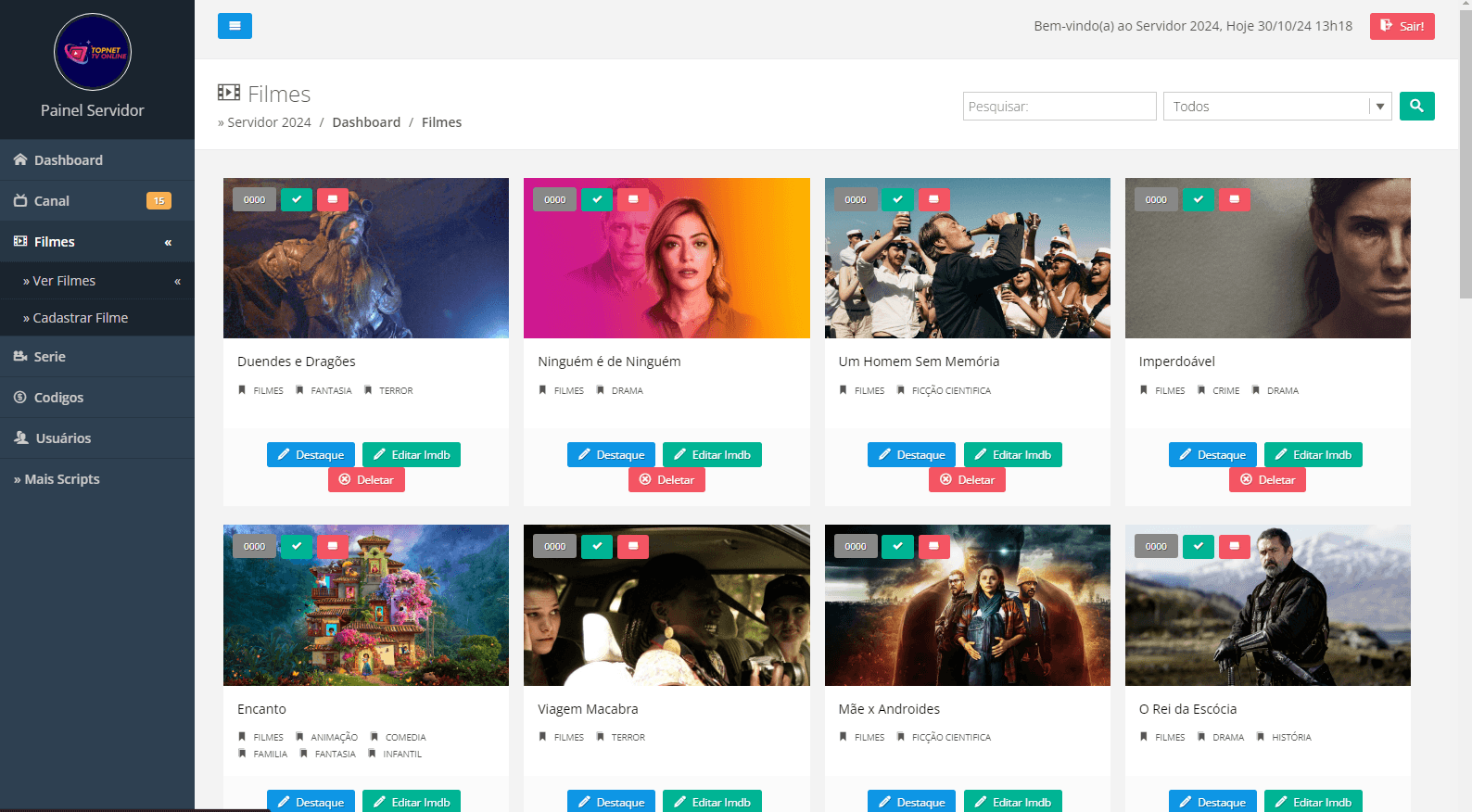Image resolution: width=1472 pixels, height=812 pixels.
Task: Click Editar Imdb for Imperdoável
Action: click(1313, 454)
